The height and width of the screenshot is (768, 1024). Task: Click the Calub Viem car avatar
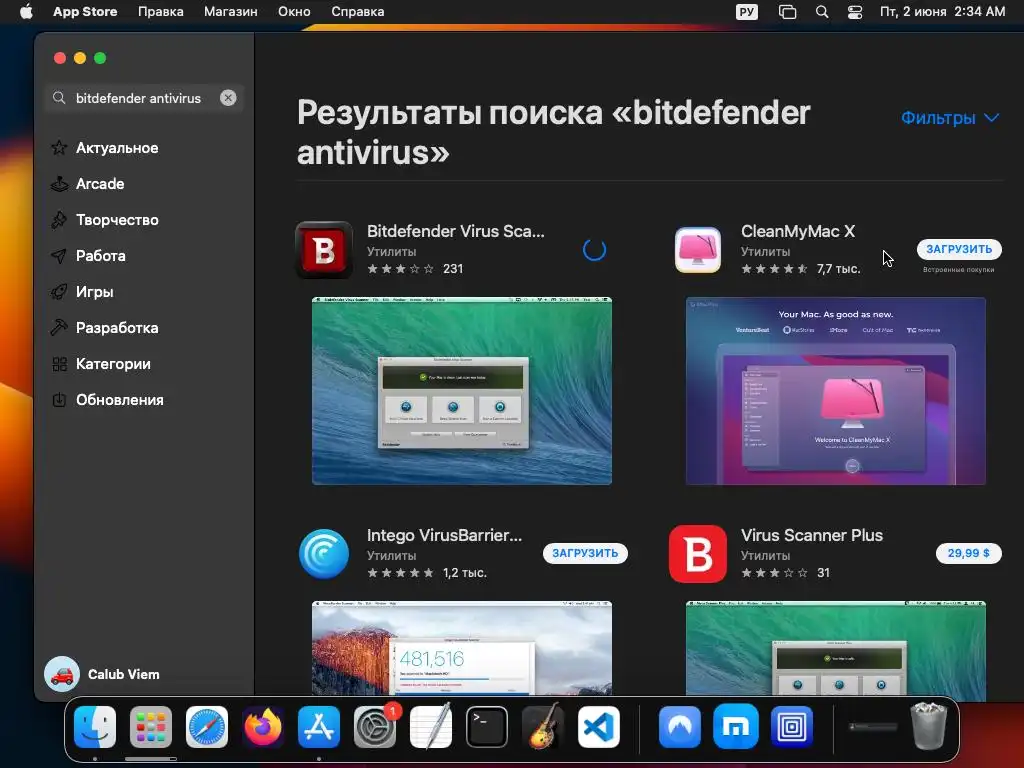pyautogui.click(x=62, y=674)
